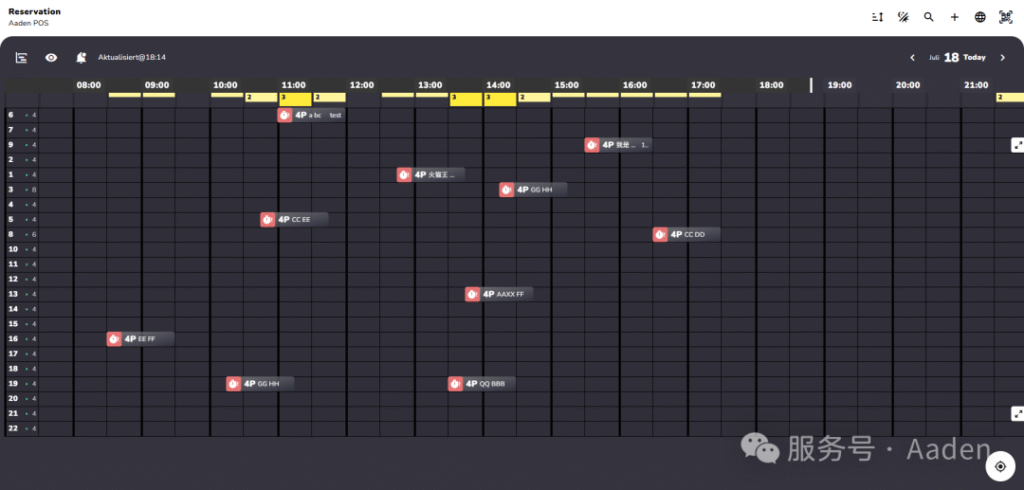This screenshot has height=490, width=1024.
Task: Go to next day with right chevron
Action: 1002,58
